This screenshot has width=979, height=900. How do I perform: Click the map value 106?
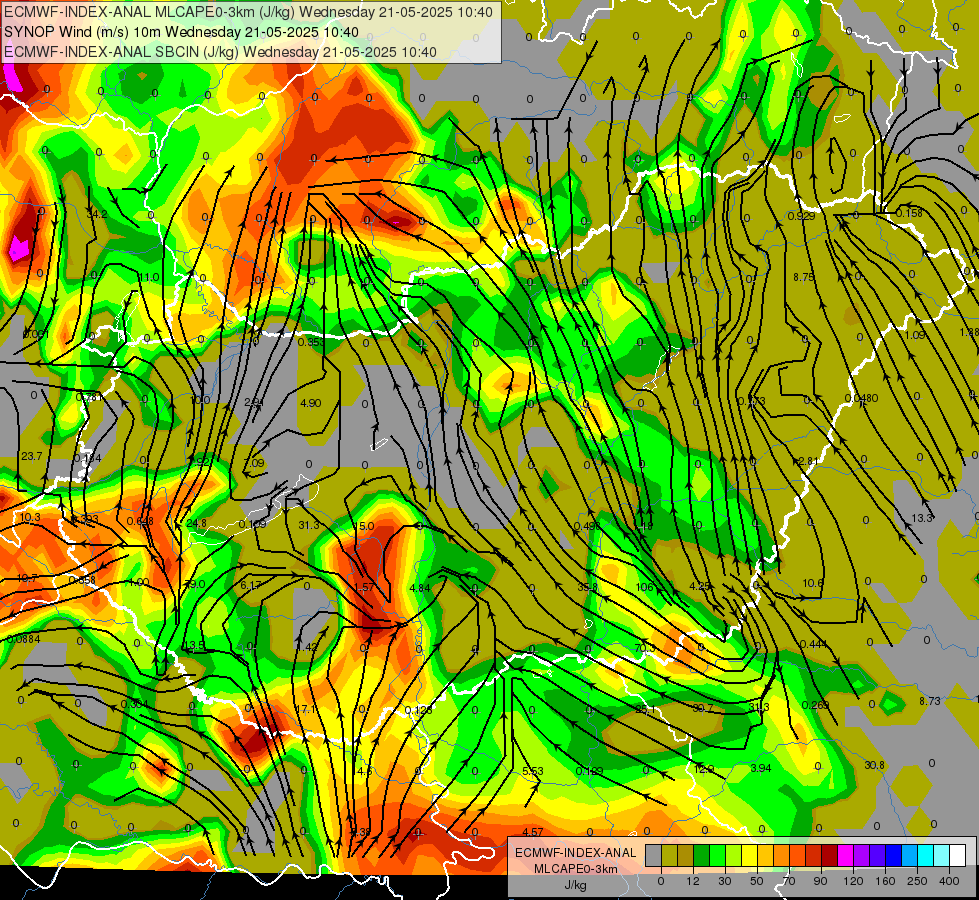[x=644, y=586]
